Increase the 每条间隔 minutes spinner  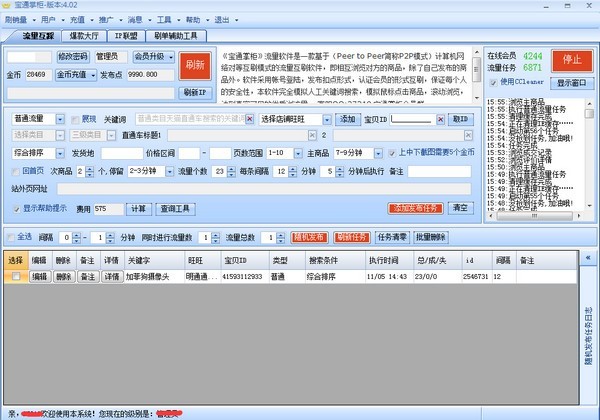coord(293,169)
